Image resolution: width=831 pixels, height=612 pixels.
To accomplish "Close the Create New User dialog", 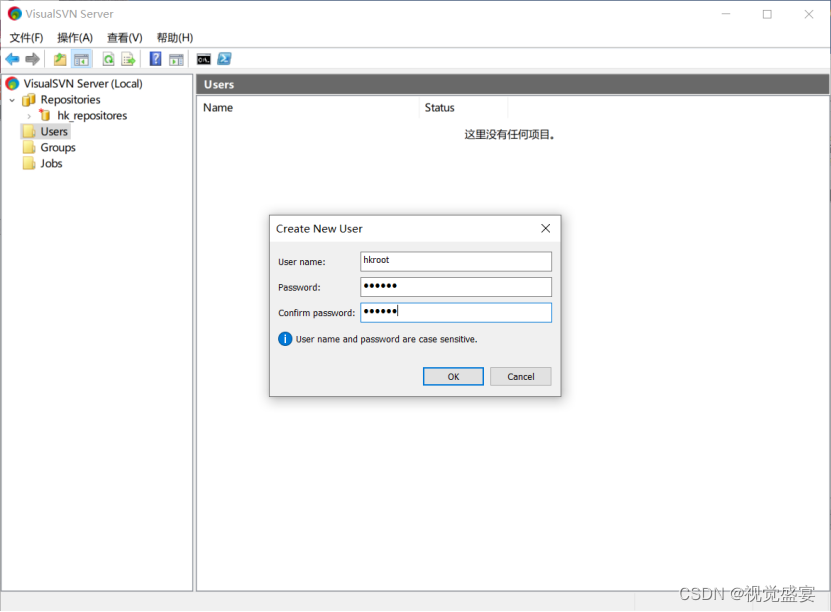I will (x=545, y=228).
